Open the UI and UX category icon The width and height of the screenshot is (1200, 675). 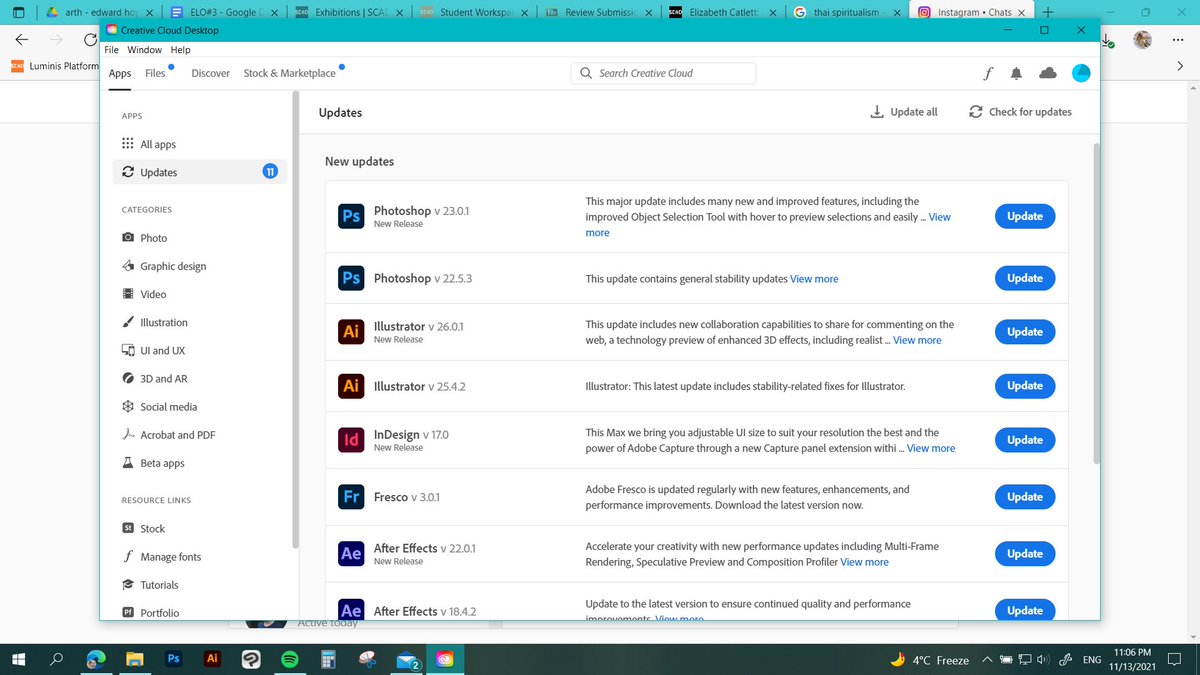(x=128, y=350)
